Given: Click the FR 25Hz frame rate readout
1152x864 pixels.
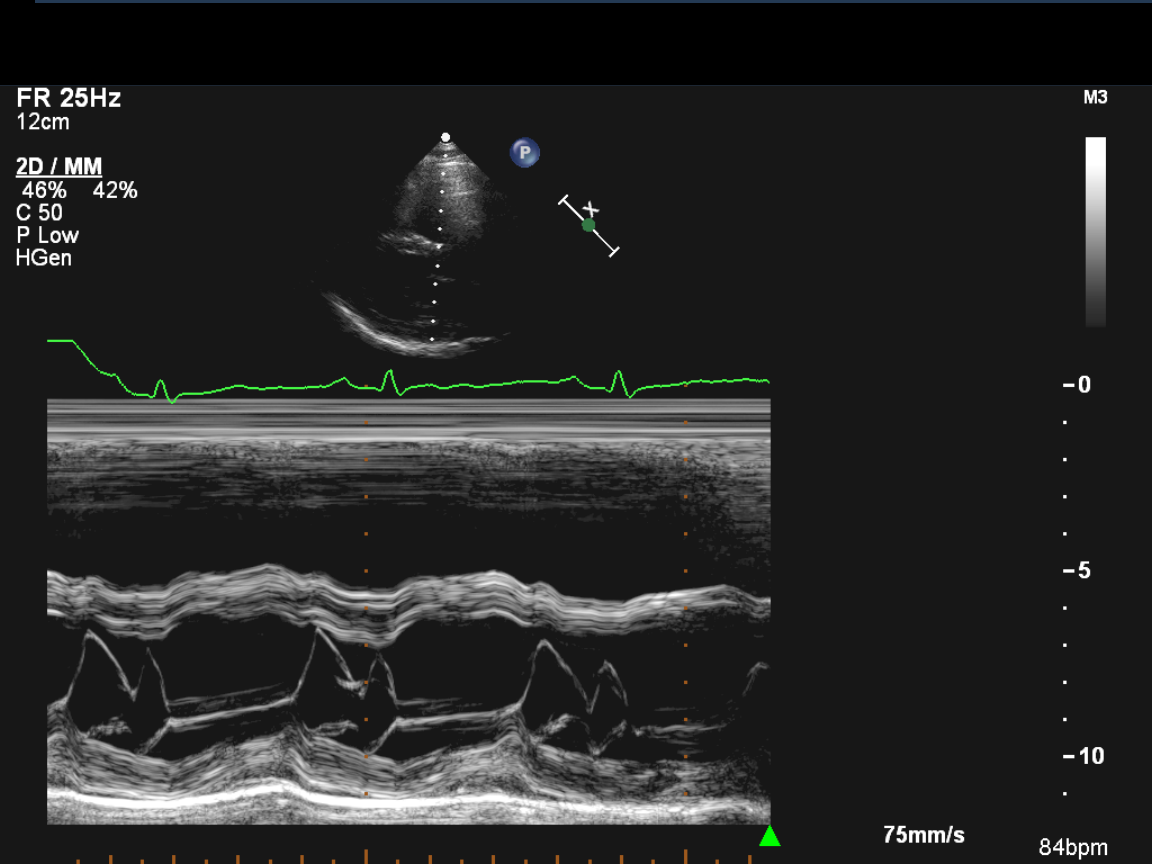Looking at the screenshot, I should [x=69, y=98].
